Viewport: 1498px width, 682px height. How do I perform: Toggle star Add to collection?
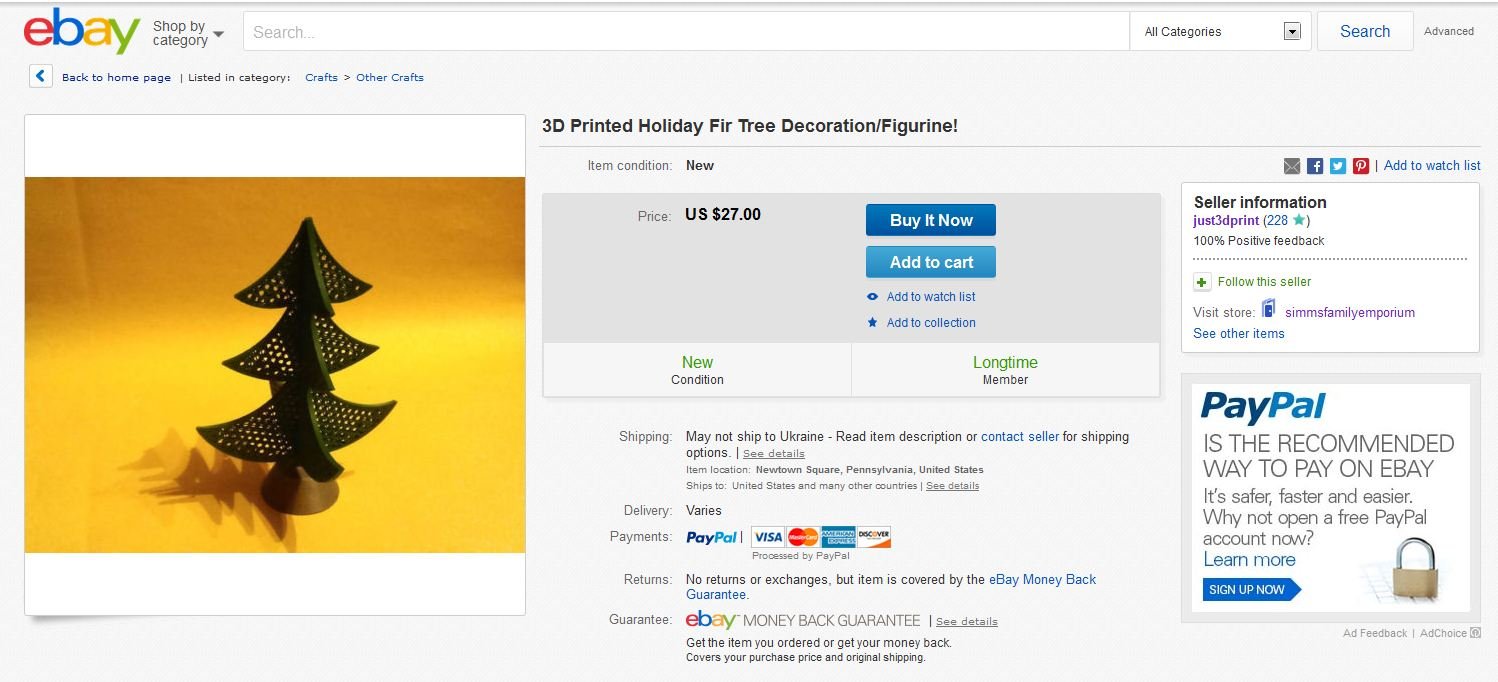click(x=872, y=323)
